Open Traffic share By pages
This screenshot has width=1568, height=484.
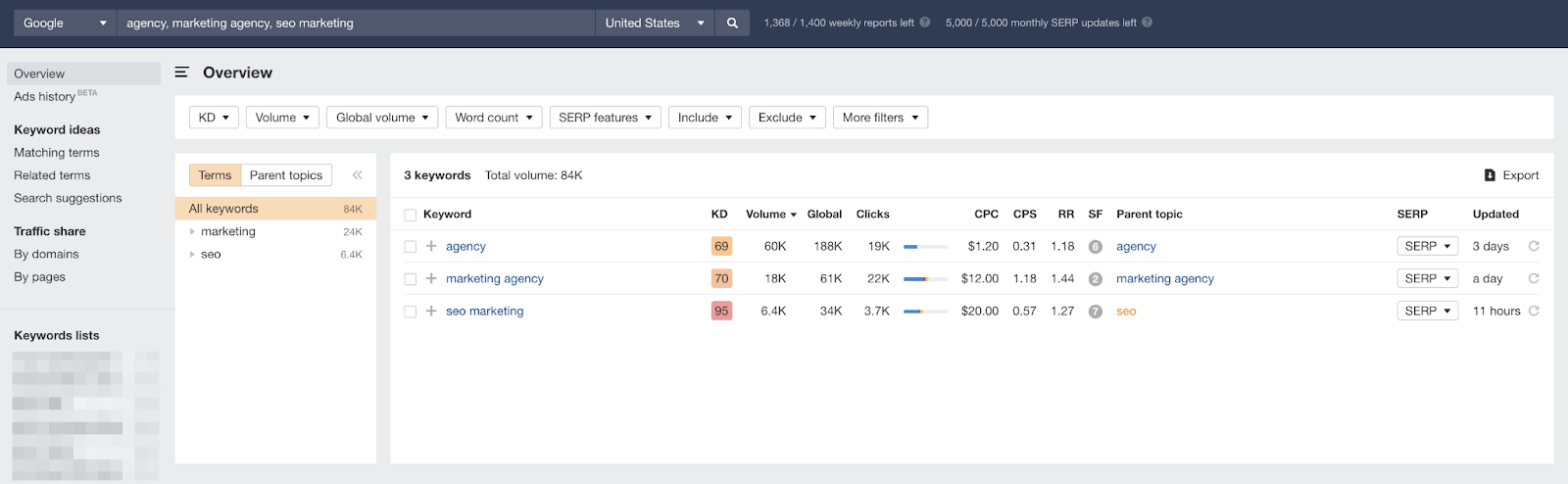tap(39, 277)
